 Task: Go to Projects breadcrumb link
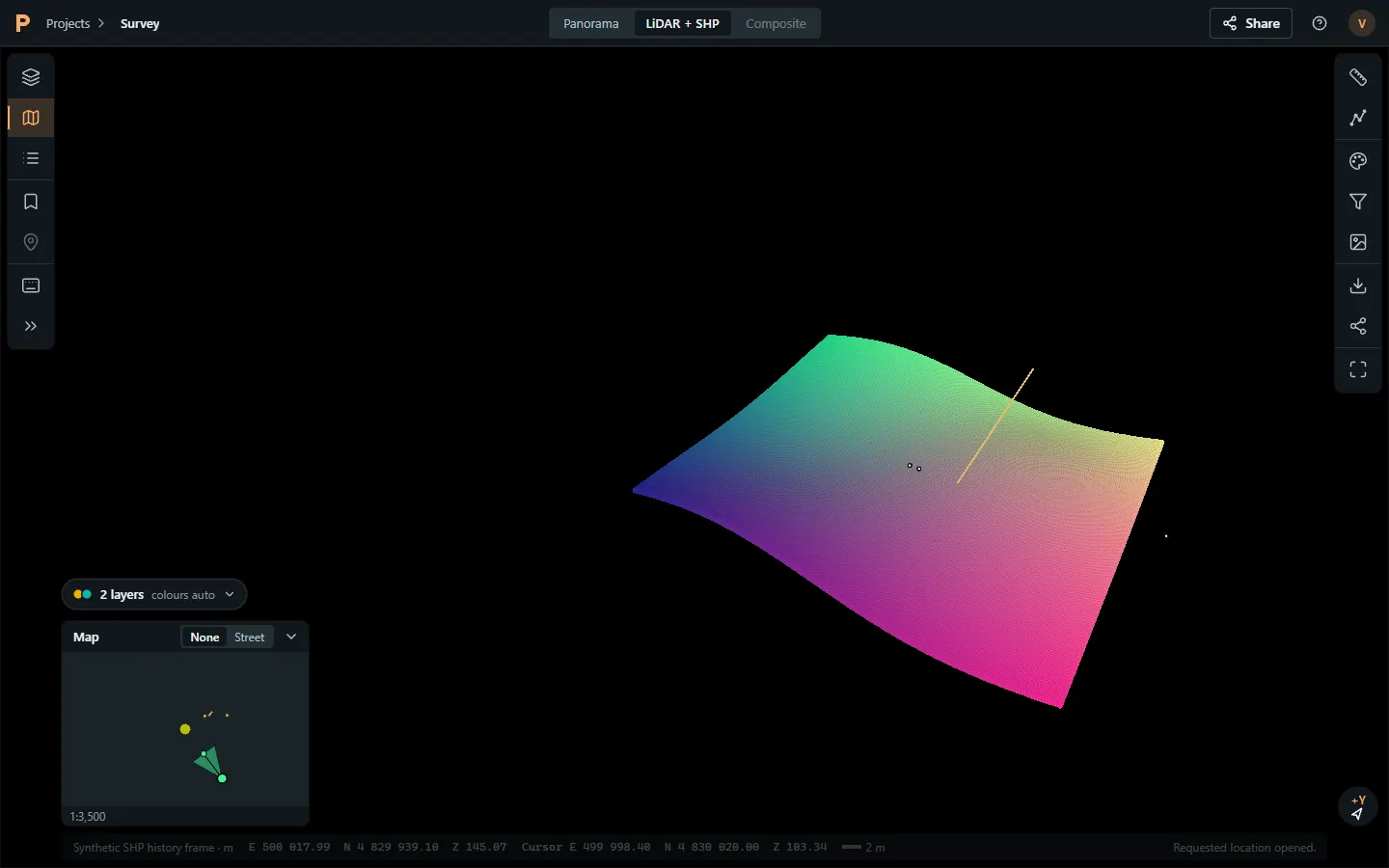[x=68, y=23]
